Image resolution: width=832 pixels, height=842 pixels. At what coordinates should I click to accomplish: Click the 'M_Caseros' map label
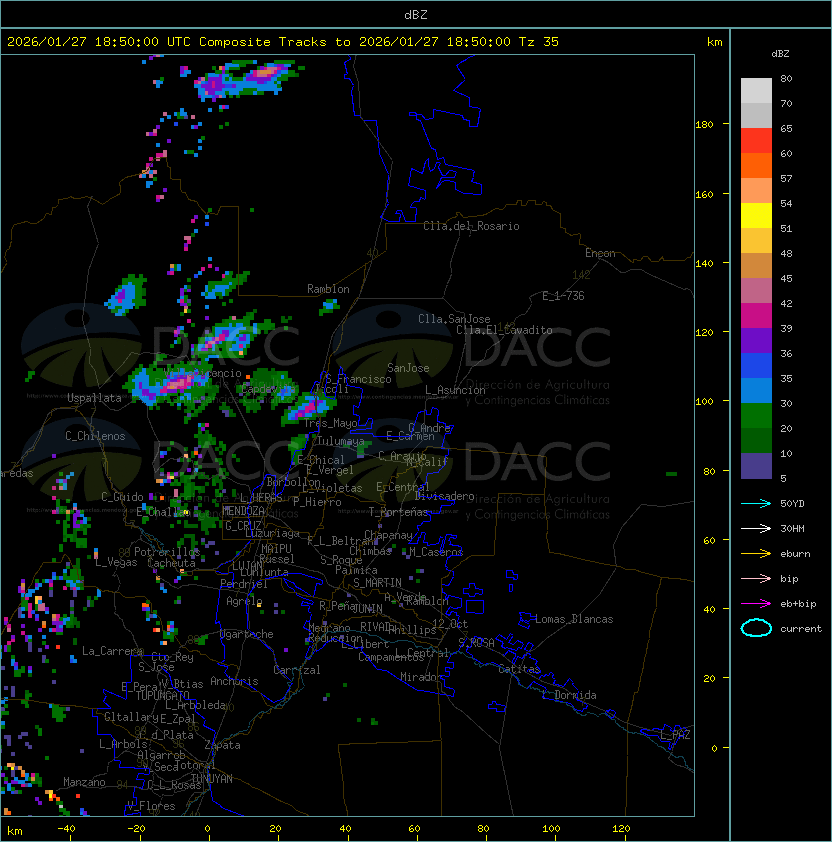436,551
